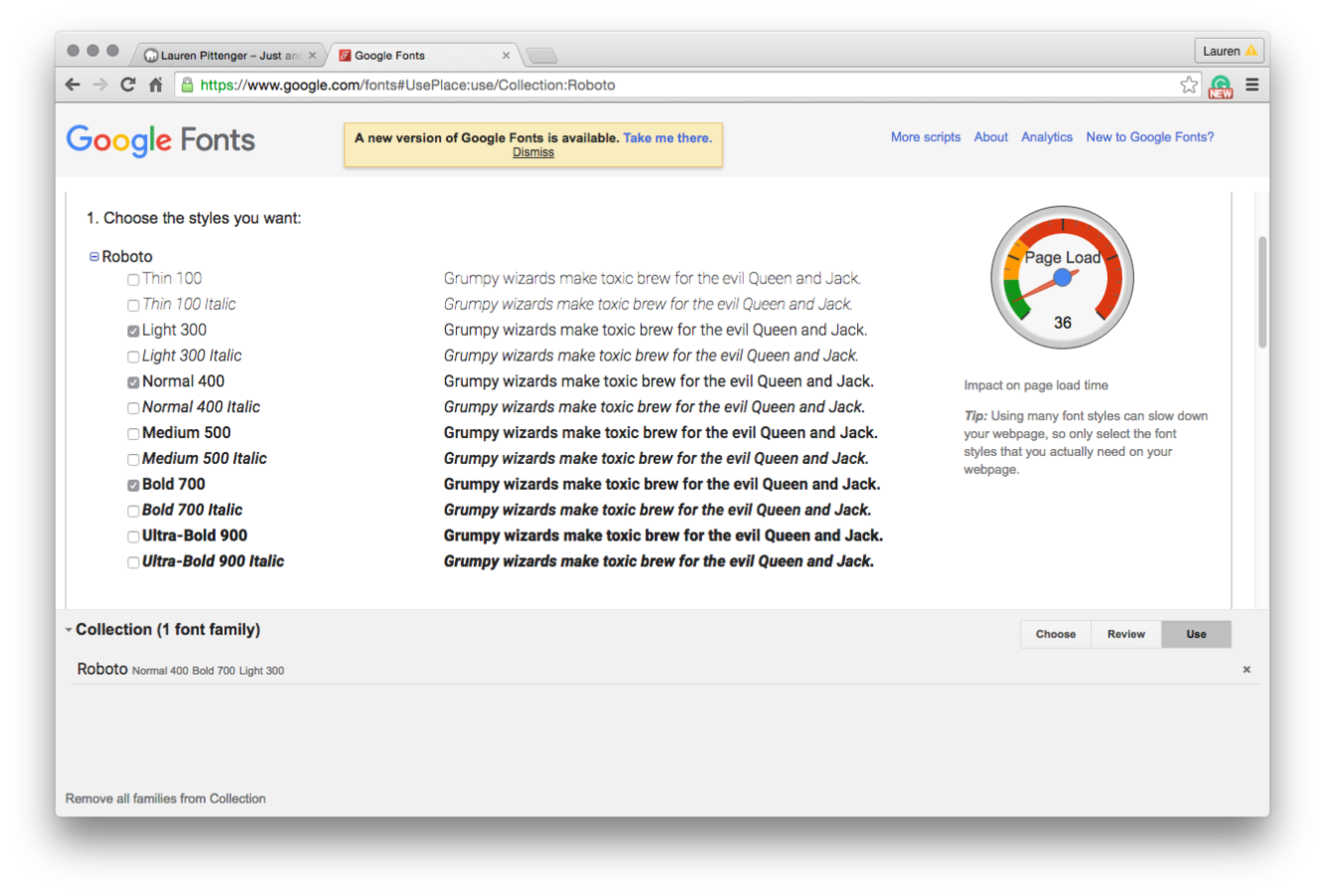The height and width of the screenshot is (896, 1325).
Task: Switch to the Lauren Pittenger tab
Action: pos(229,56)
